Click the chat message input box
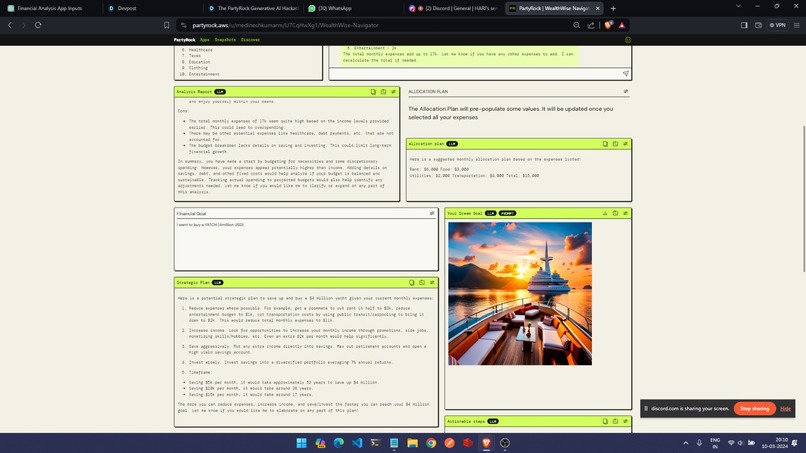The image size is (806, 453). click(x=474, y=74)
